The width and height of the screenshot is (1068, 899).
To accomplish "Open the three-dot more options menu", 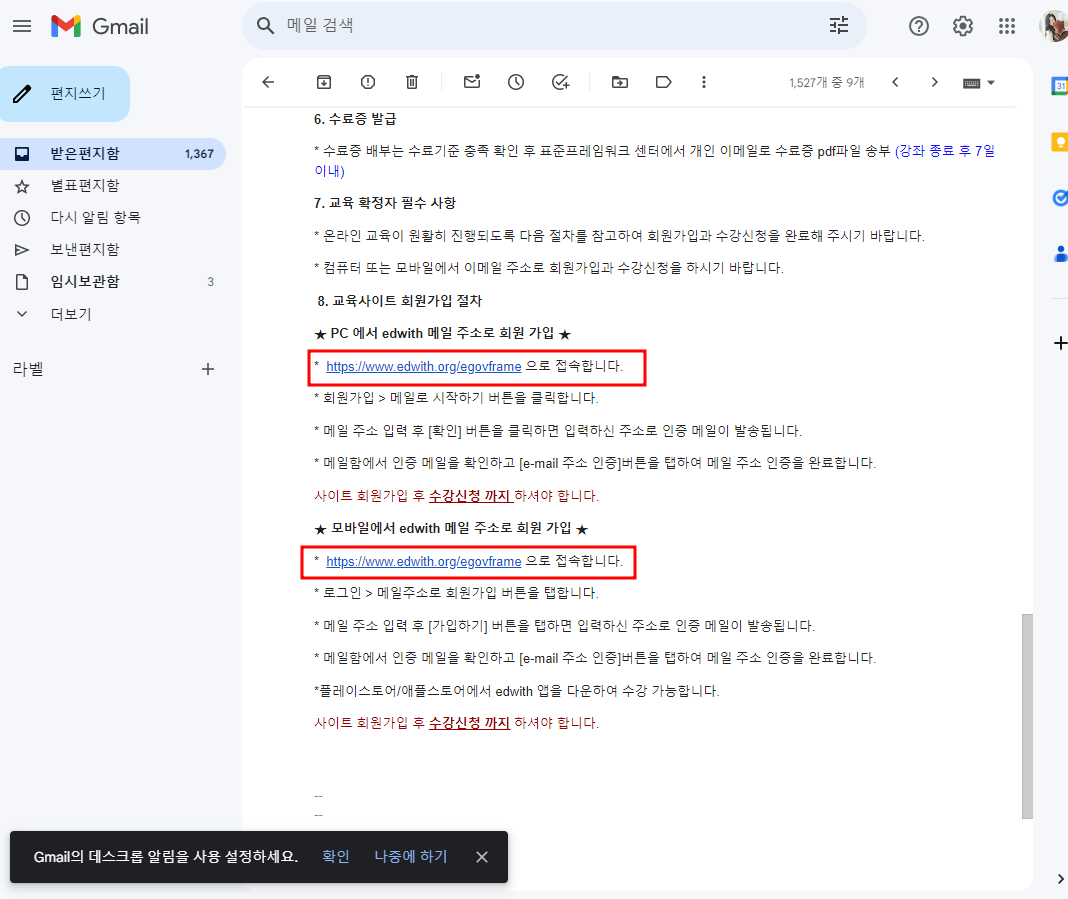I will 704,82.
